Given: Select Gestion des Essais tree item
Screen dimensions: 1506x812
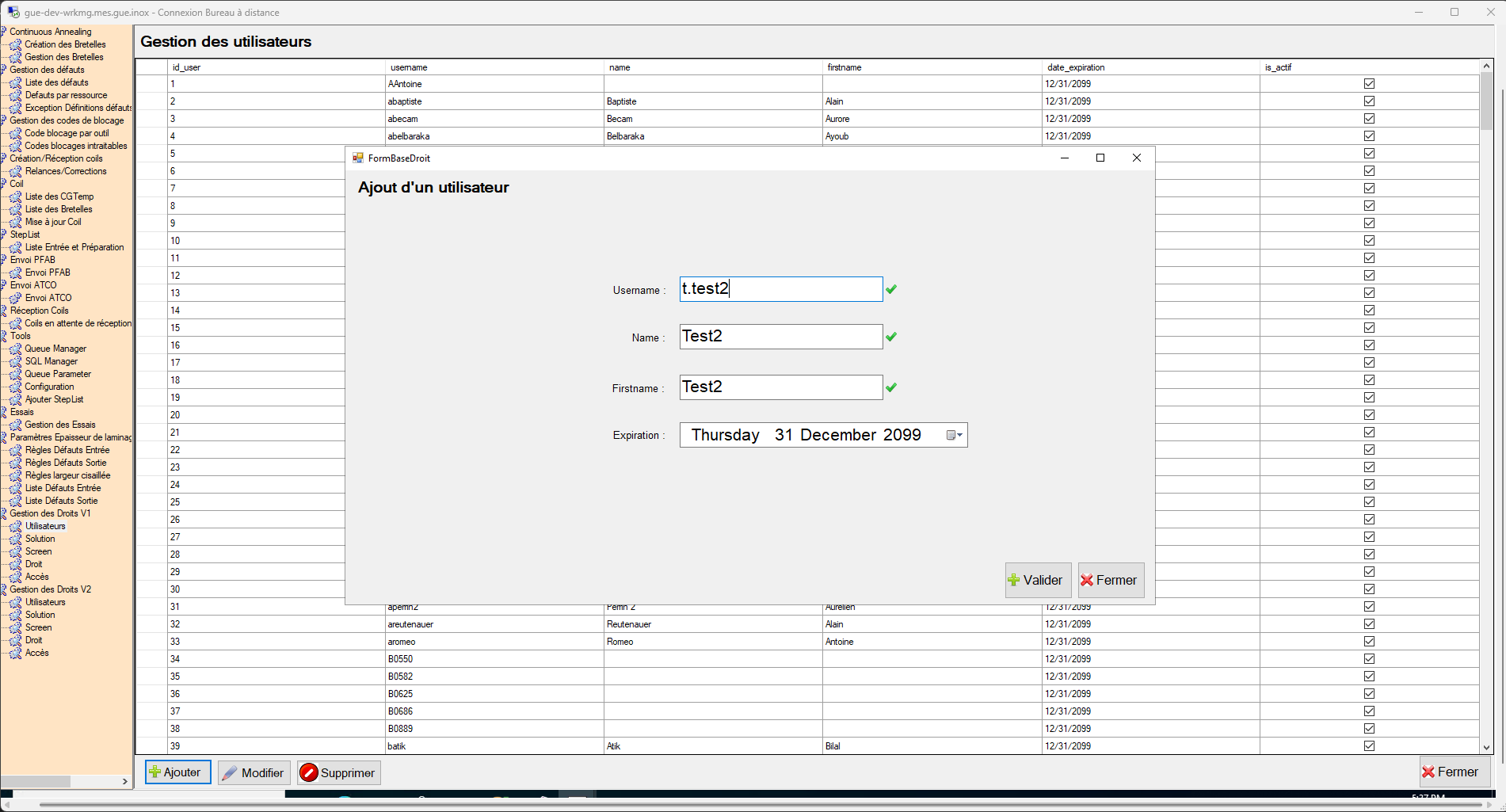Looking at the screenshot, I should click(60, 425).
